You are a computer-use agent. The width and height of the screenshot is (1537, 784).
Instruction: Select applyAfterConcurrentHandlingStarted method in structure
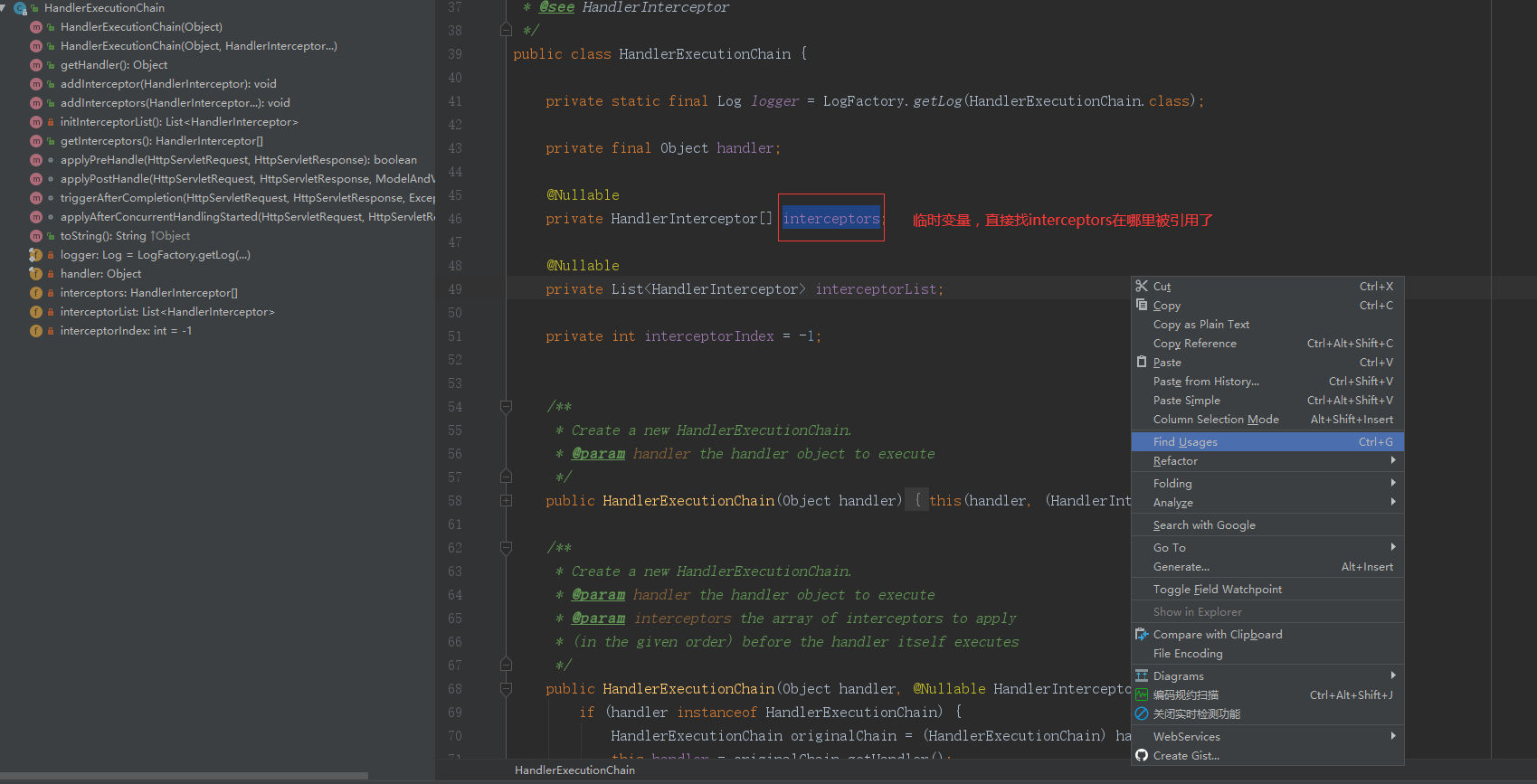coord(248,217)
